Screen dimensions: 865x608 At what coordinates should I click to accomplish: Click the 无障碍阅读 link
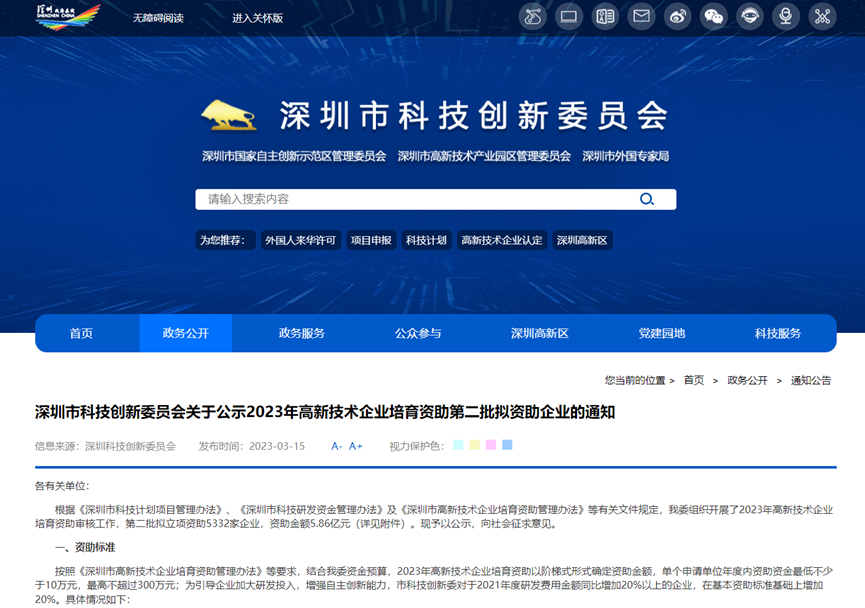[158, 18]
